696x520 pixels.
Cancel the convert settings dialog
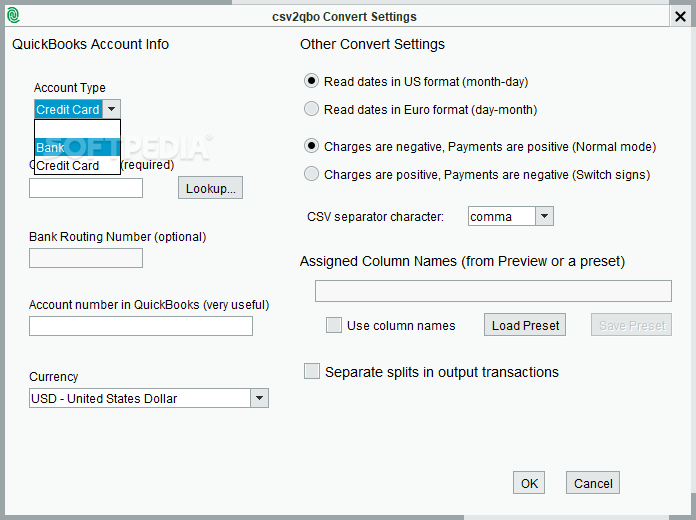click(593, 483)
